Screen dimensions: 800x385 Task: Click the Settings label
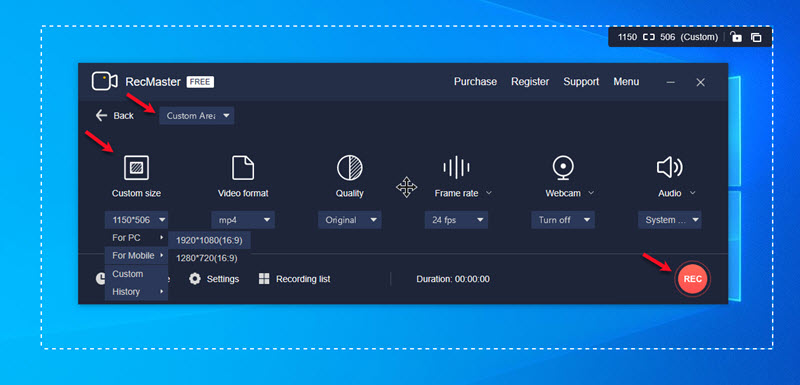click(222, 279)
